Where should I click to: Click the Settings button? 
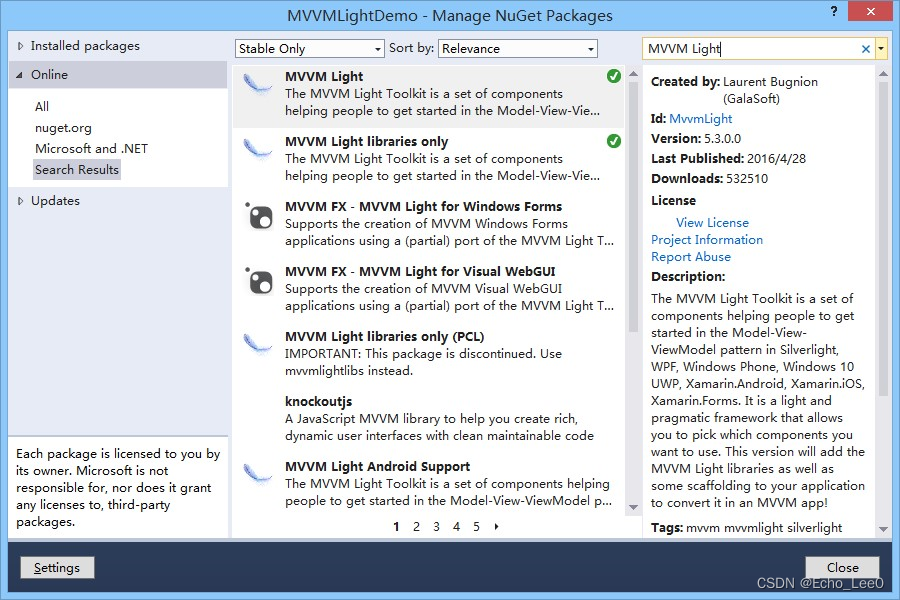point(57,568)
